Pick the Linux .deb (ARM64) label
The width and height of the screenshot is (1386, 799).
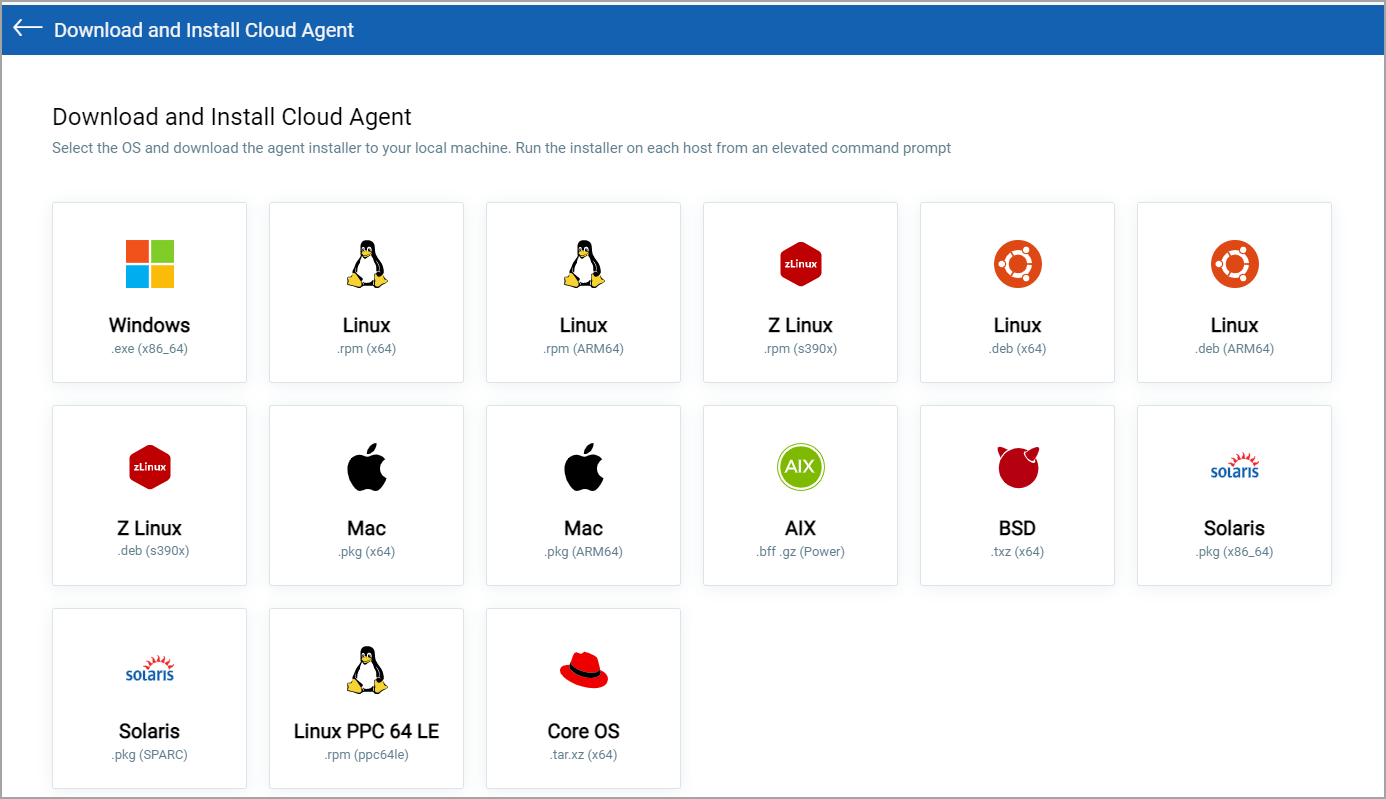point(1235,325)
